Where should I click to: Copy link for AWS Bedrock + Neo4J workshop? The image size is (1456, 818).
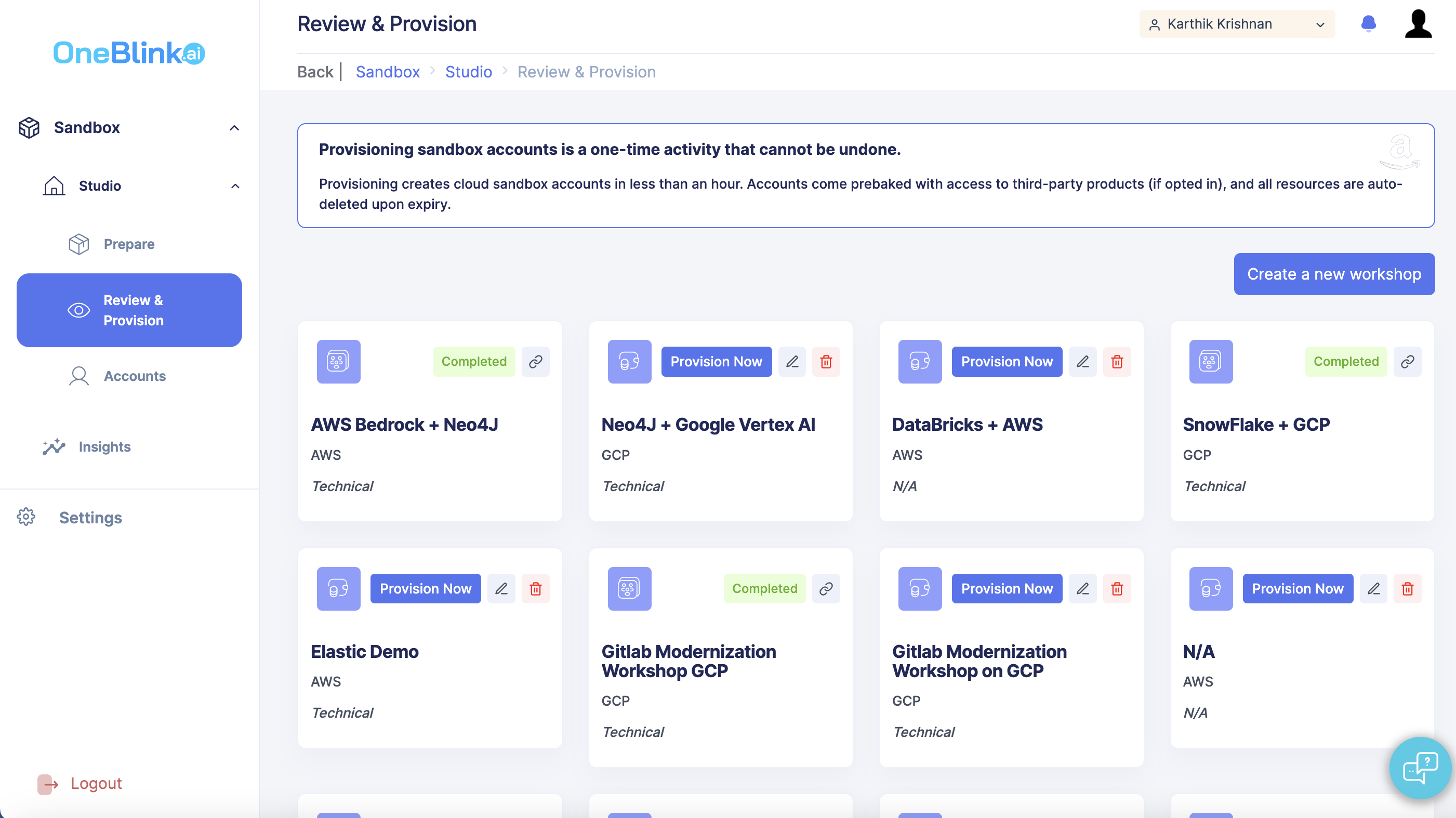pos(535,362)
